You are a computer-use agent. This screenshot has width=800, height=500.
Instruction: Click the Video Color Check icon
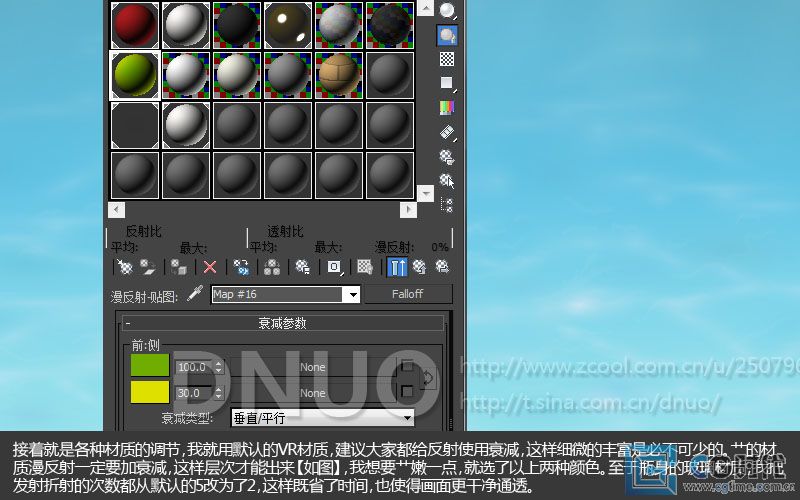(x=447, y=107)
